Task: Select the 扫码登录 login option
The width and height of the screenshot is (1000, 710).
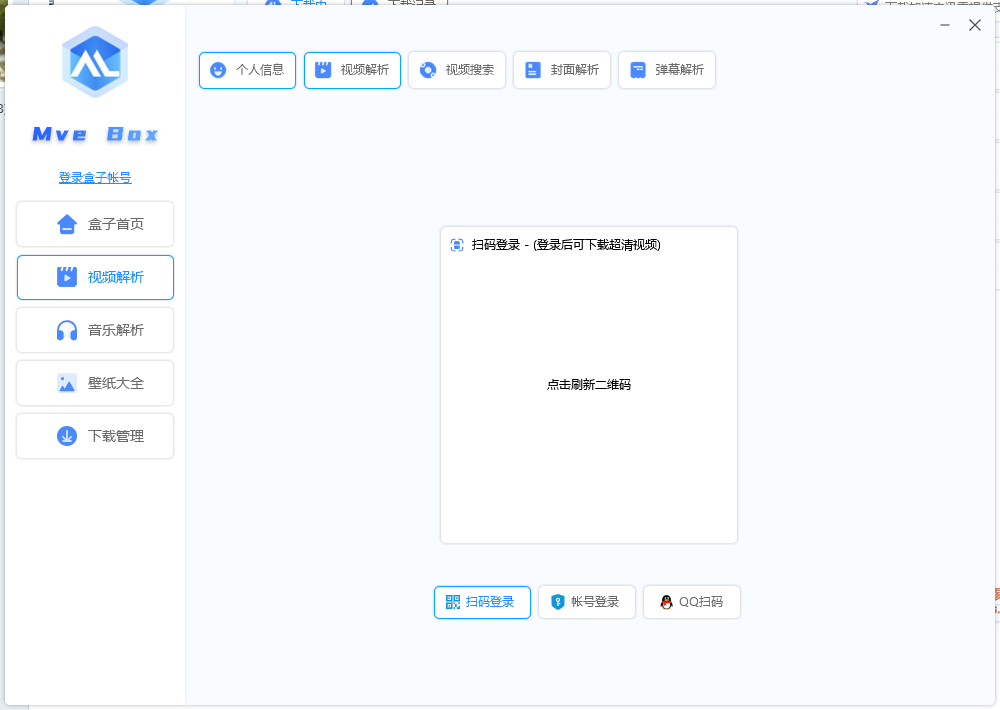Action: tap(482, 602)
